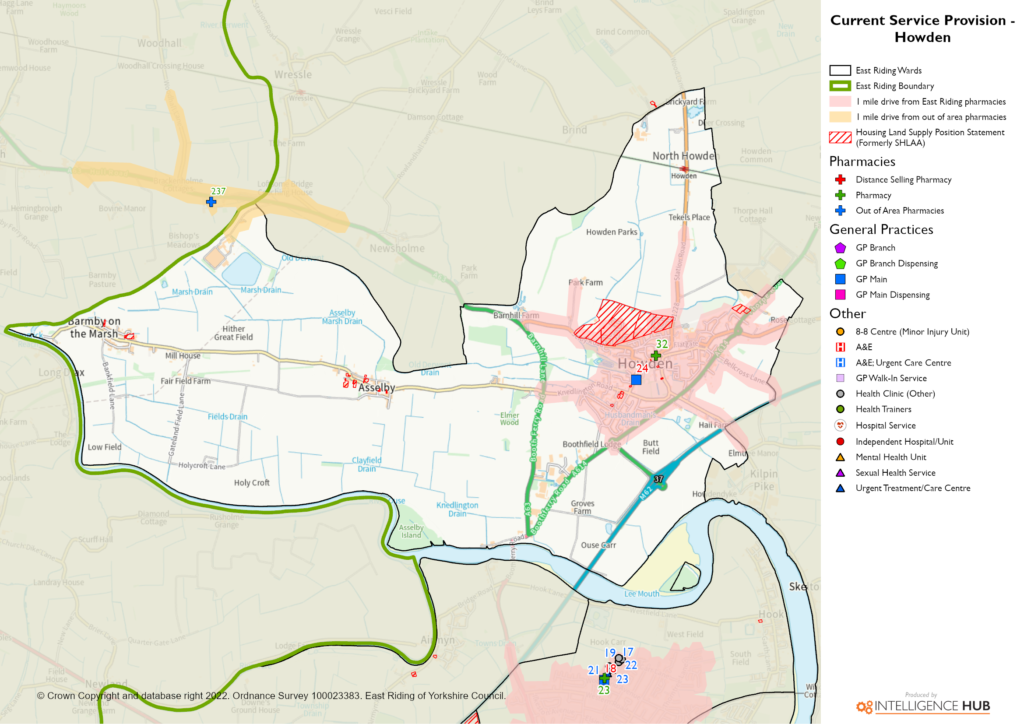Select GP Main marker 24 on the map
Image resolution: width=1024 pixels, height=724 pixels.
636,380
